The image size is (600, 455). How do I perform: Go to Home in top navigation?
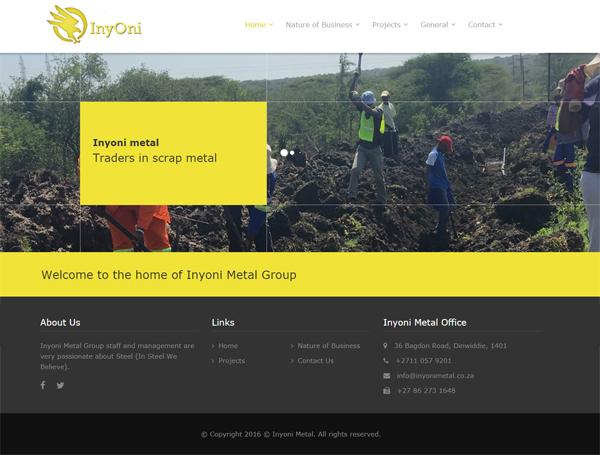click(258, 24)
